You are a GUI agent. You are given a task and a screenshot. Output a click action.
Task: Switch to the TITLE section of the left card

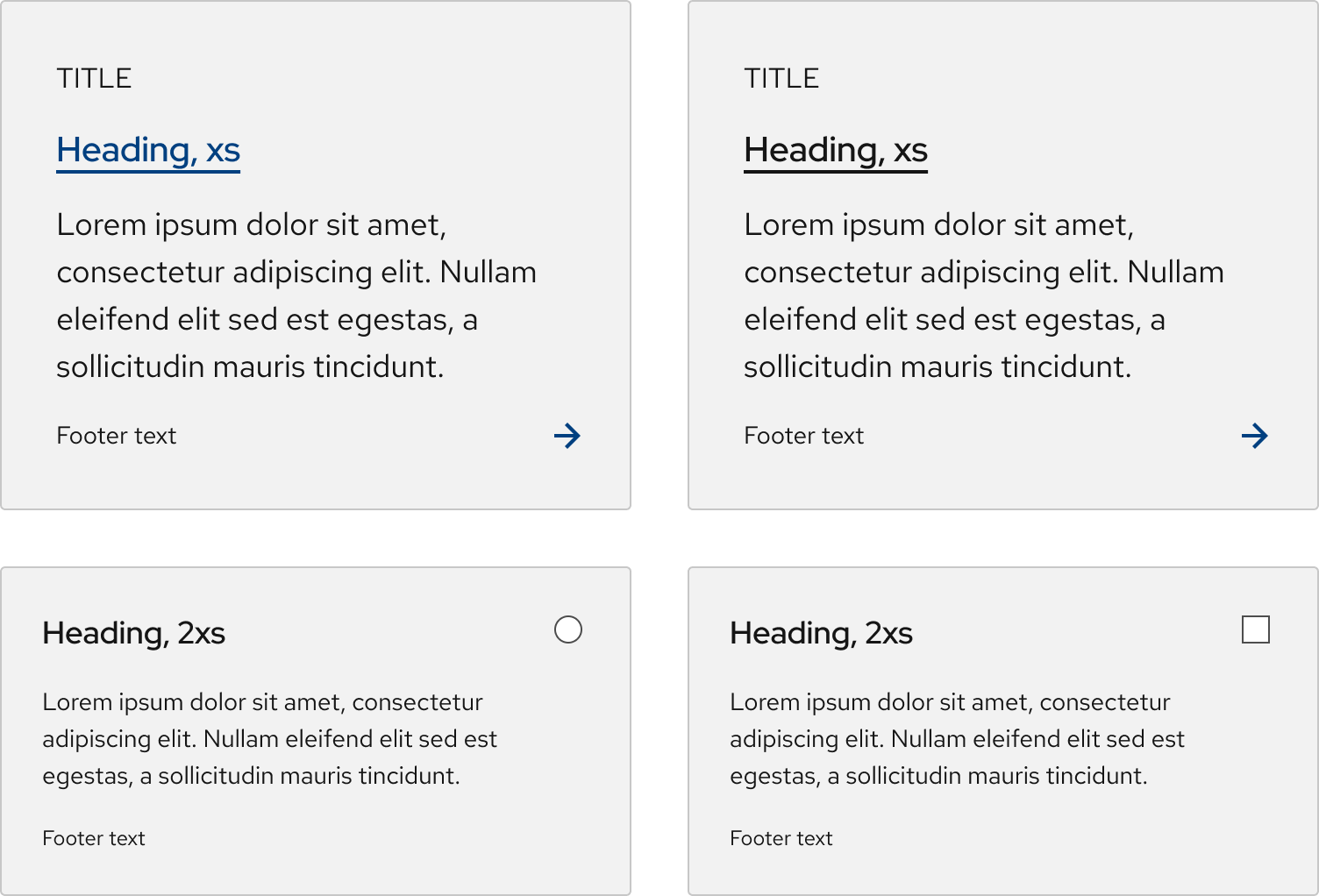[95, 77]
